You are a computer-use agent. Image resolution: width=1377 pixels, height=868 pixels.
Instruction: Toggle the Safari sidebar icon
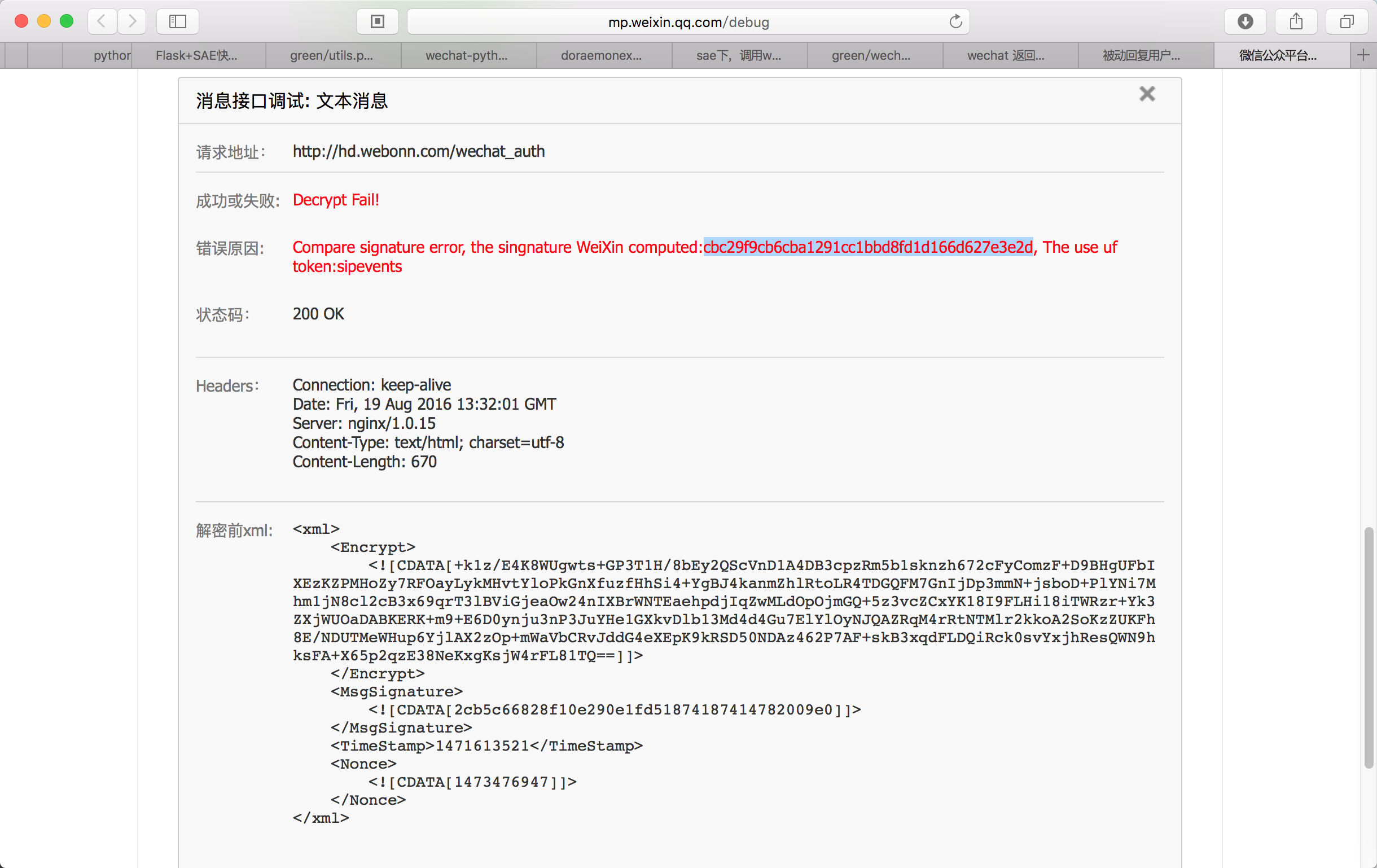click(177, 22)
